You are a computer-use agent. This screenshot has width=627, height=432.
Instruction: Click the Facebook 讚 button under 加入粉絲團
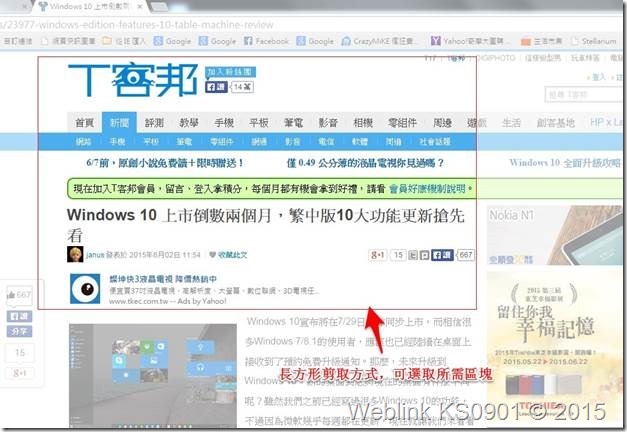(x=217, y=88)
